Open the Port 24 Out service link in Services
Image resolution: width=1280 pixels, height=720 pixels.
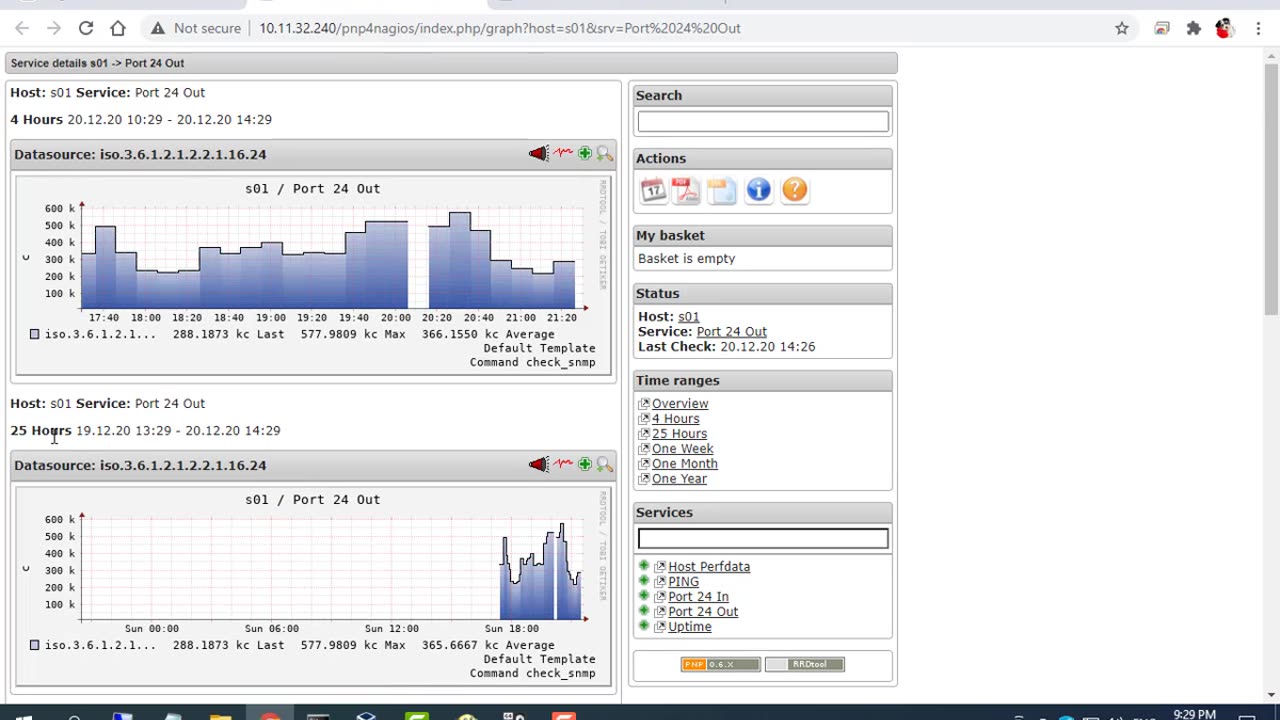pyautogui.click(x=703, y=612)
